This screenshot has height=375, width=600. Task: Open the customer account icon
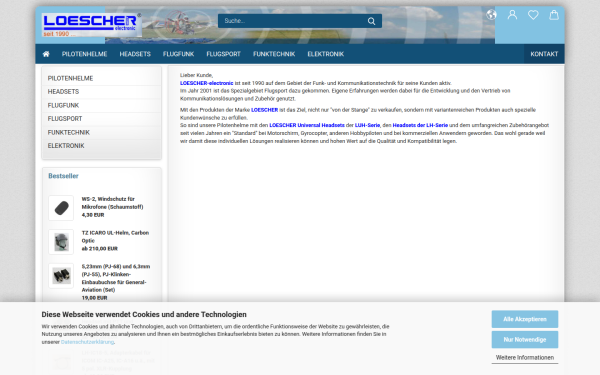(512, 15)
